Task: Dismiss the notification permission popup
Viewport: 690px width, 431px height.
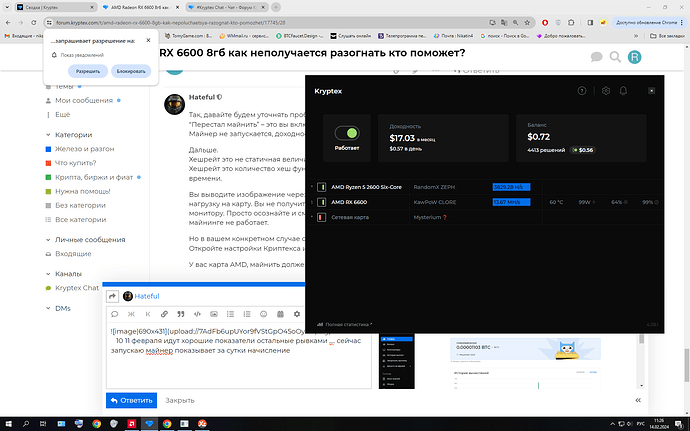Action: (x=148, y=41)
